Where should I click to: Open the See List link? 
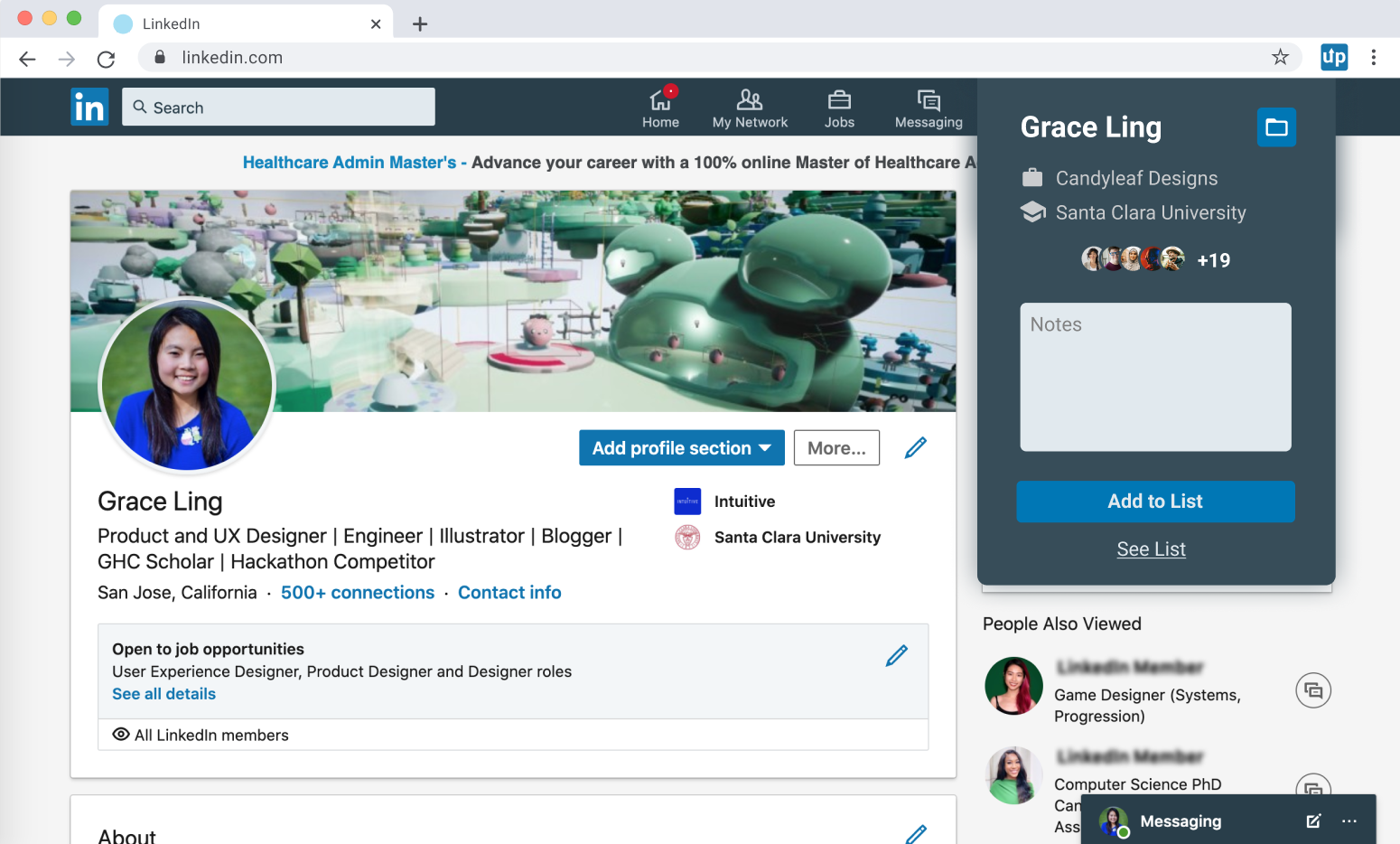(x=1151, y=549)
